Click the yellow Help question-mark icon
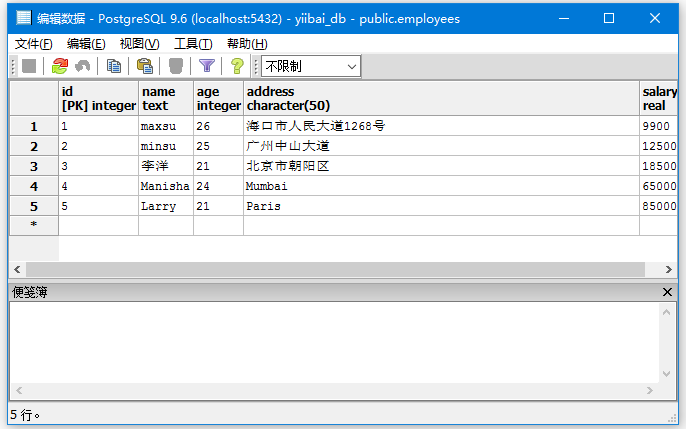The image size is (686, 429). [237, 66]
